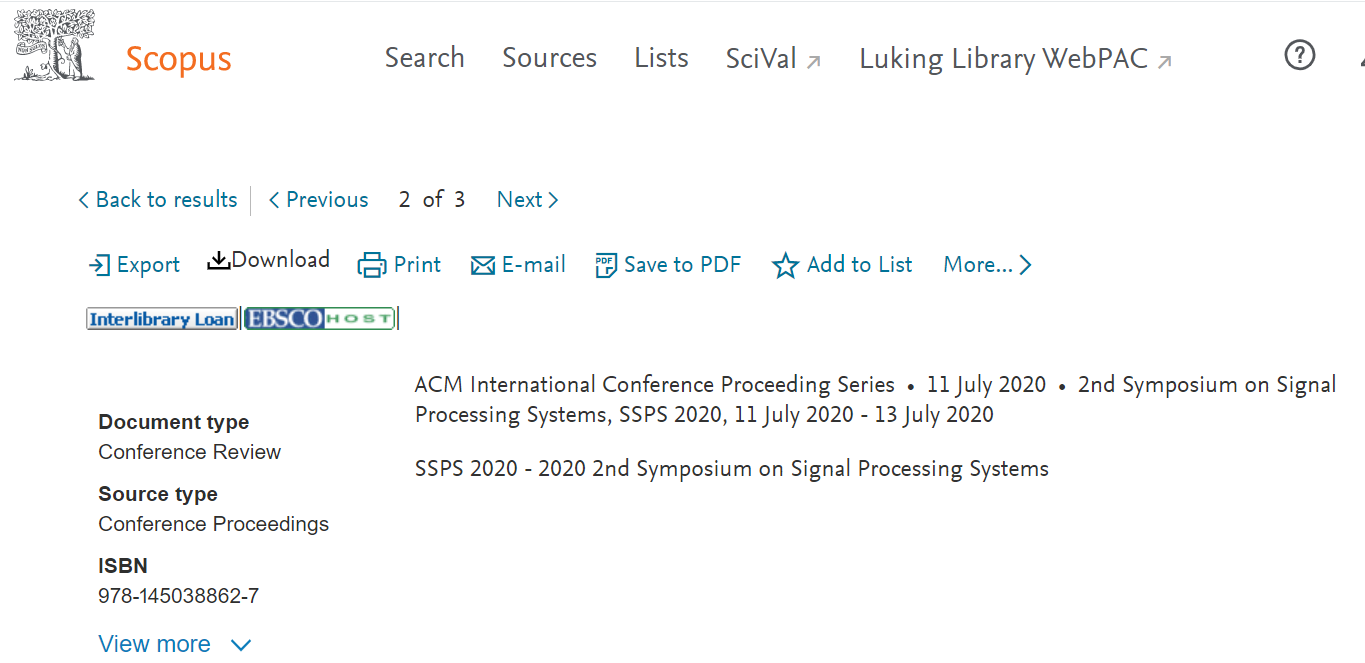Screen dimensions: 1365x663
Task: Go to Previous document
Action: (318, 200)
